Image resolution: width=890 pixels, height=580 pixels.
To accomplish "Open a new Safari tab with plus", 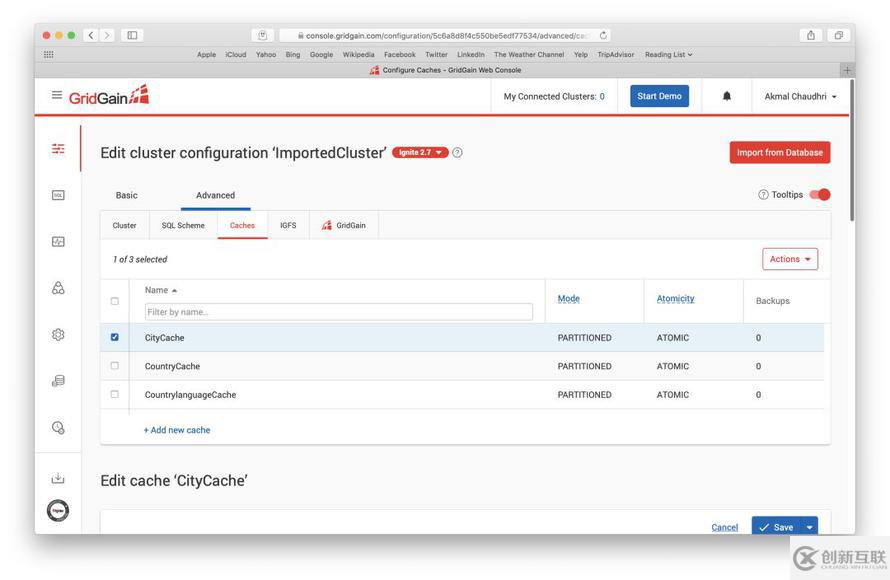I will pos(847,70).
